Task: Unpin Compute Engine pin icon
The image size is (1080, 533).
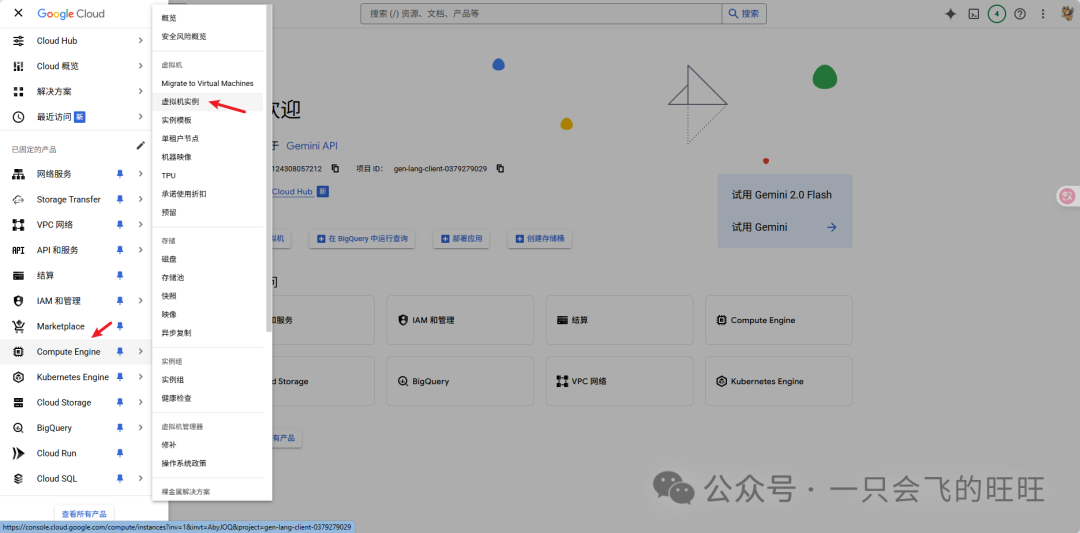Action: (x=120, y=352)
